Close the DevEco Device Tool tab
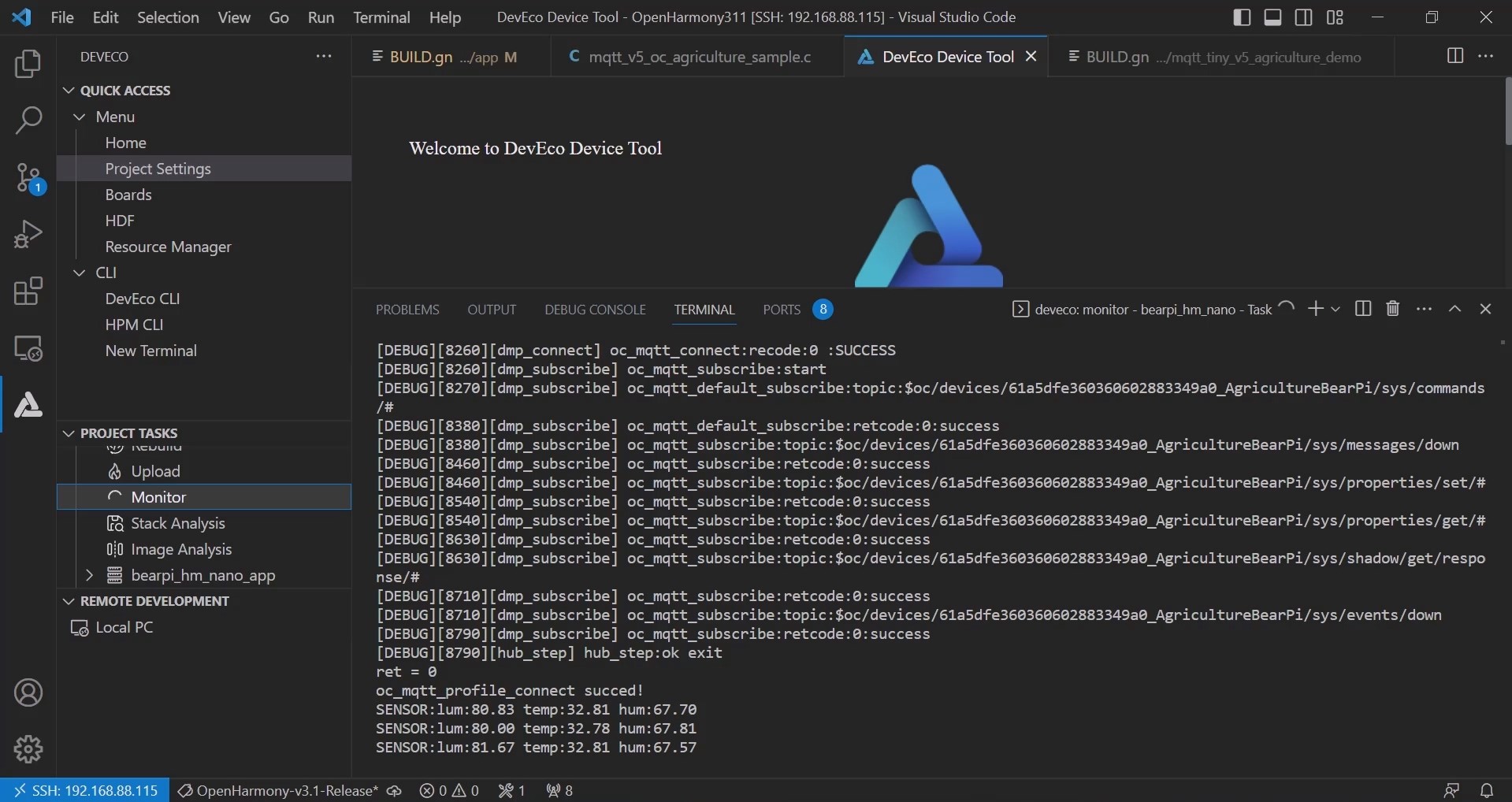 (x=1031, y=57)
